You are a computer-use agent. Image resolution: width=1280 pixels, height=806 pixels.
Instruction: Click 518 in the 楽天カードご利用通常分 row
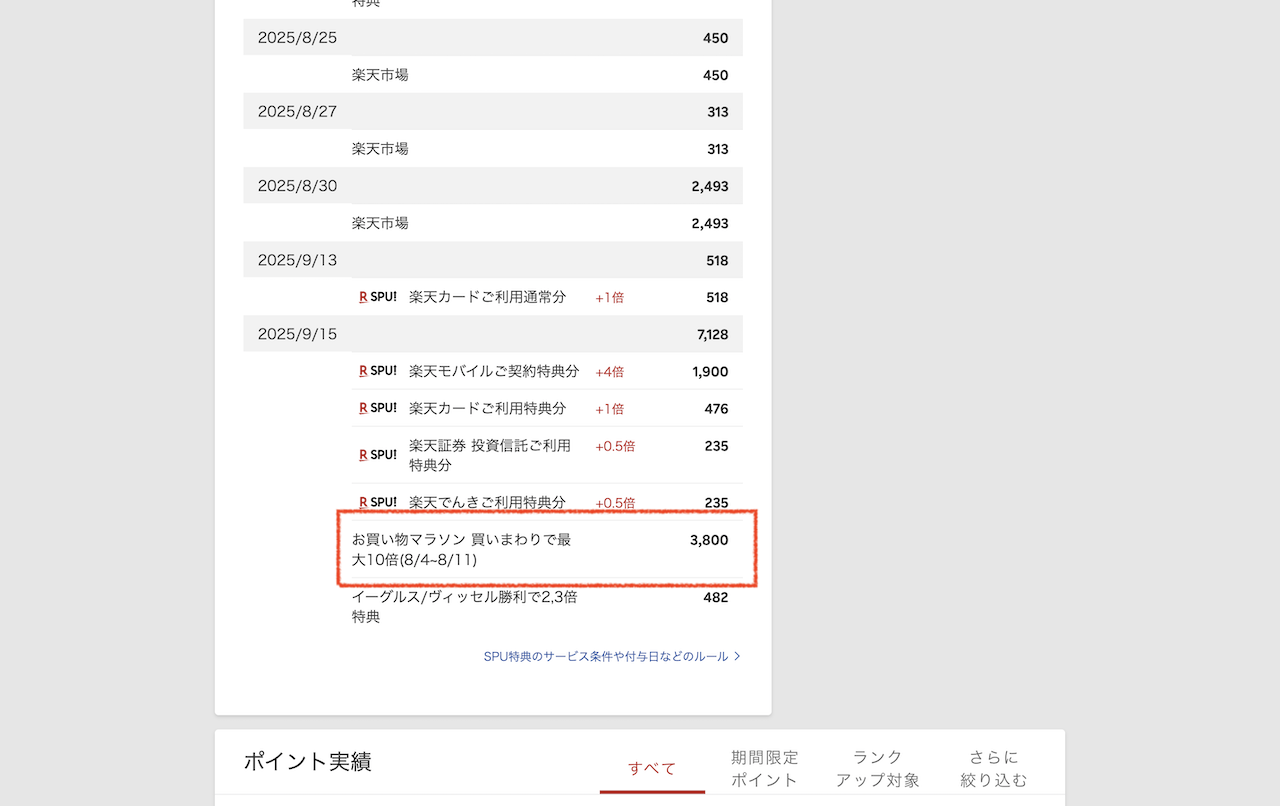[716, 297]
